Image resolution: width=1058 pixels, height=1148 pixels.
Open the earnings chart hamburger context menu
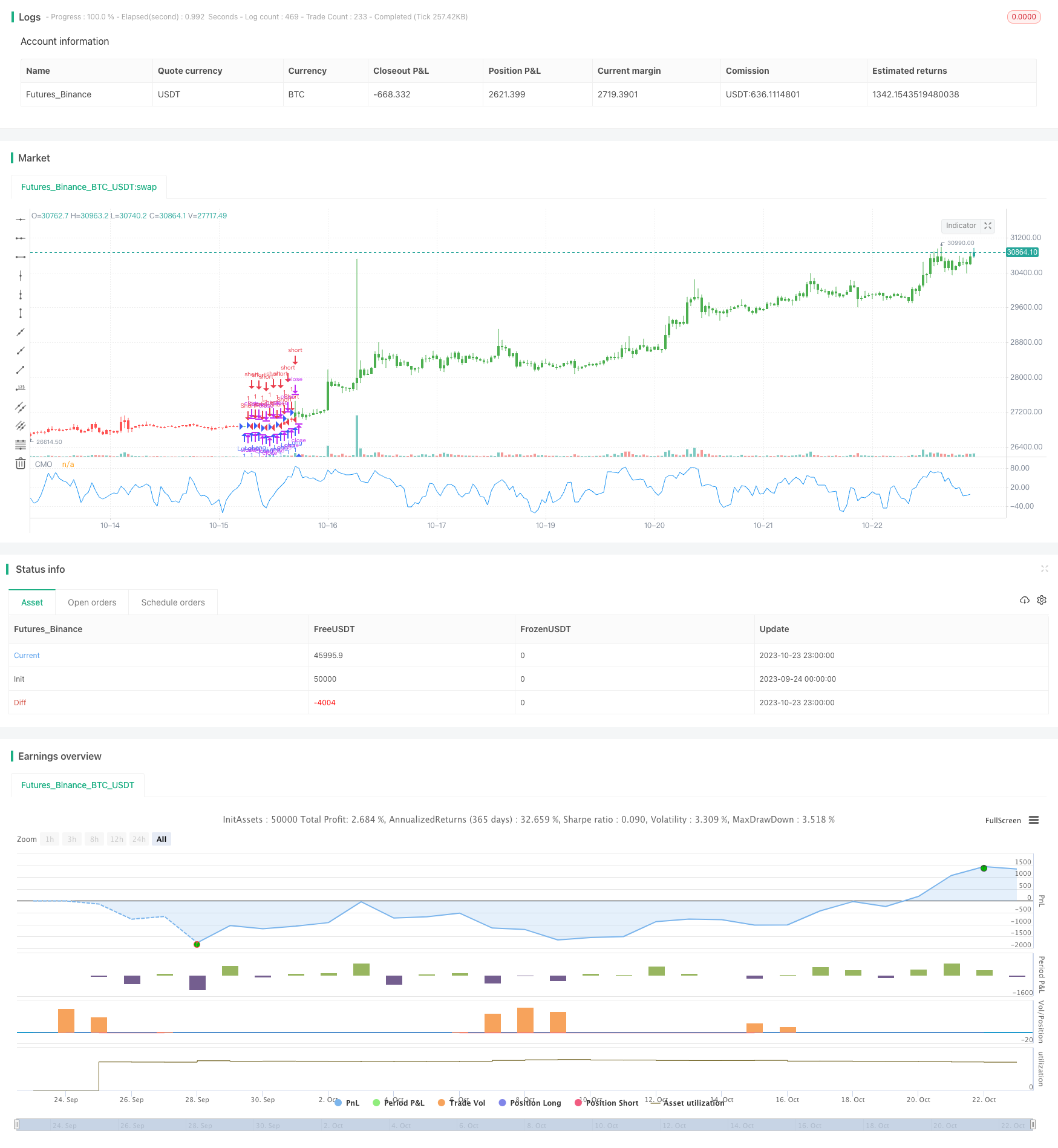pyautogui.click(x=1034, y=820)
